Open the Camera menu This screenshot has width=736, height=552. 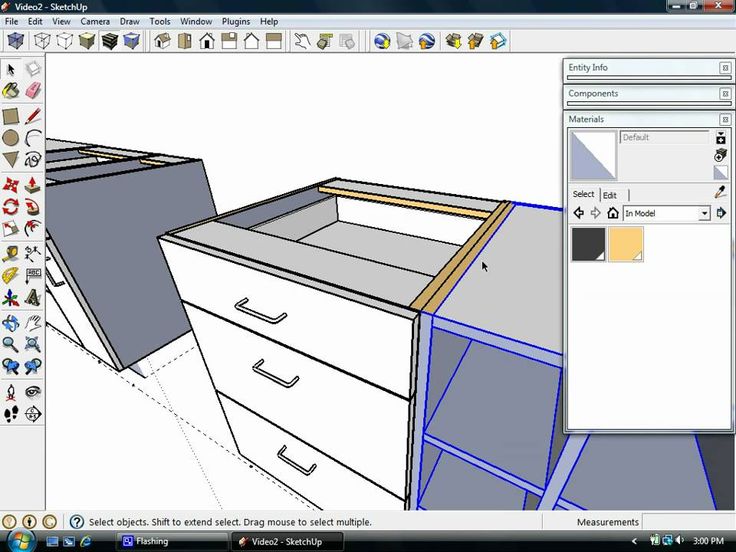coord(95,22)
